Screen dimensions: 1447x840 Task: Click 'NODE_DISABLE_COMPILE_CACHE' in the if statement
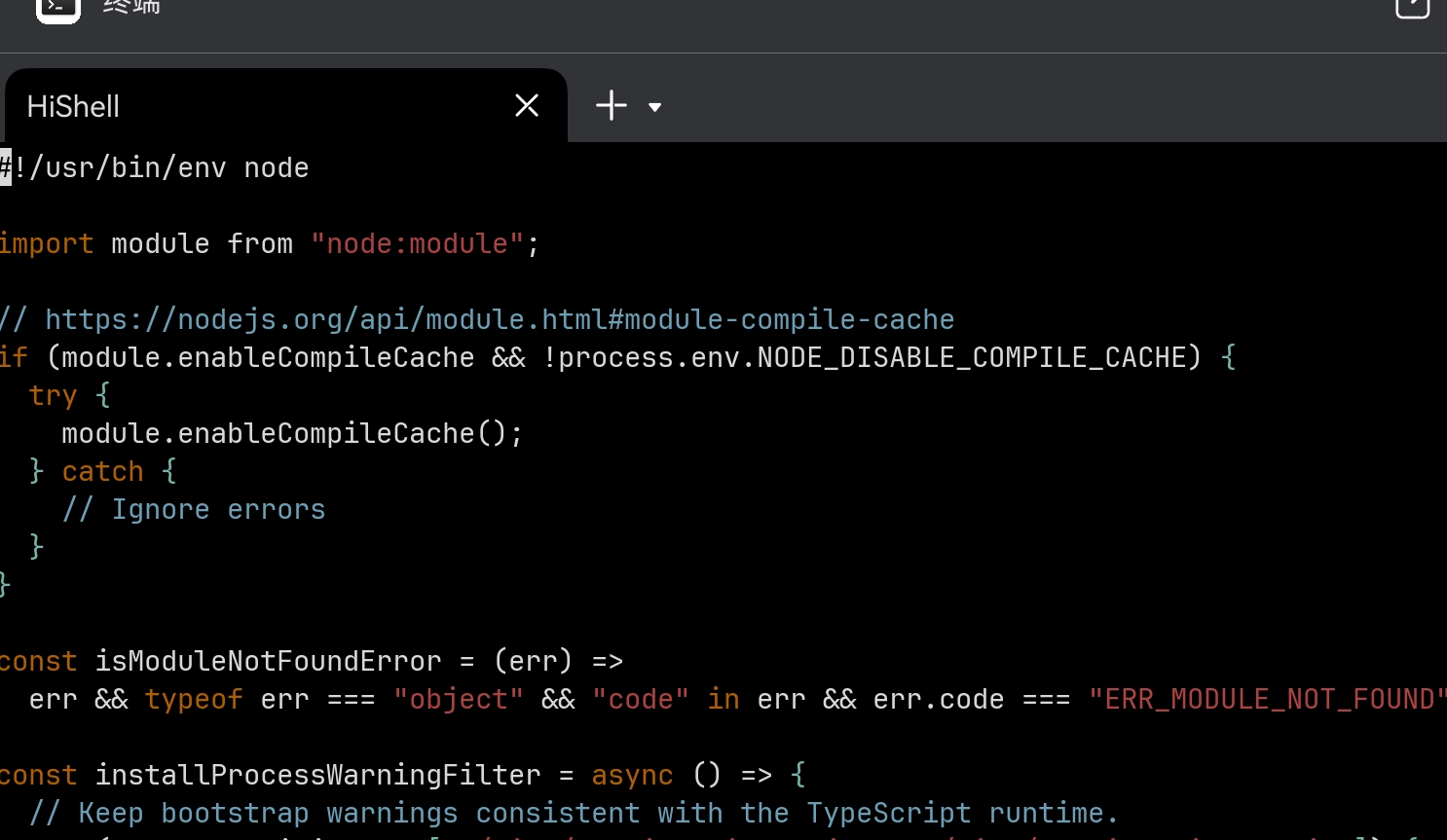(972, 357)
